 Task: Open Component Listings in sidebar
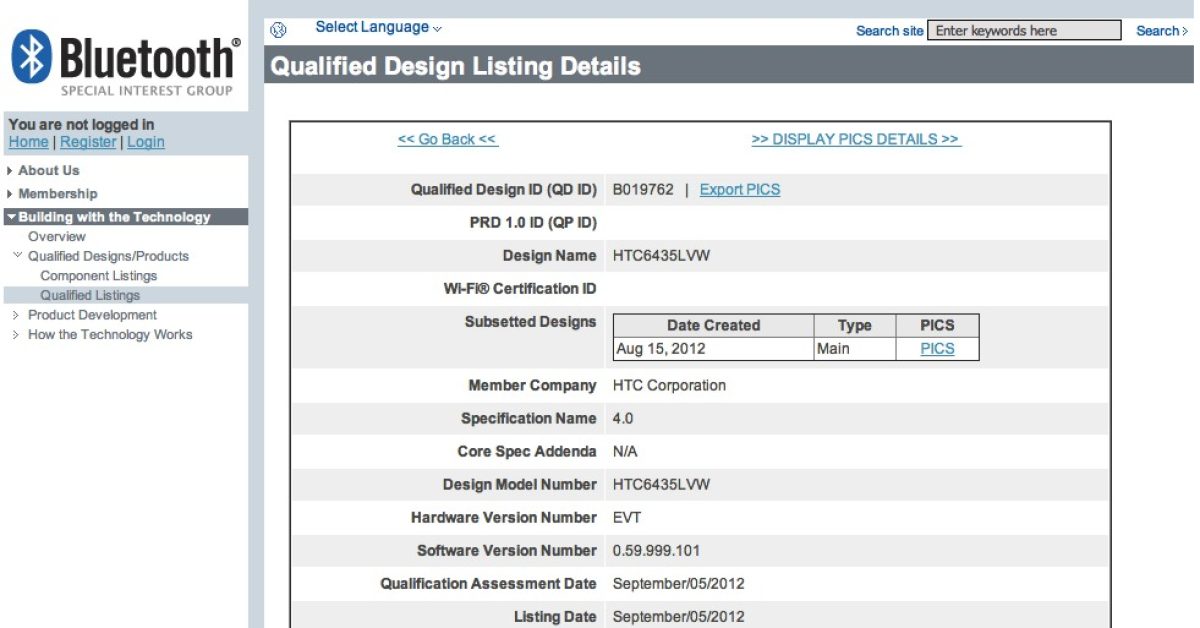coord(98,276)
